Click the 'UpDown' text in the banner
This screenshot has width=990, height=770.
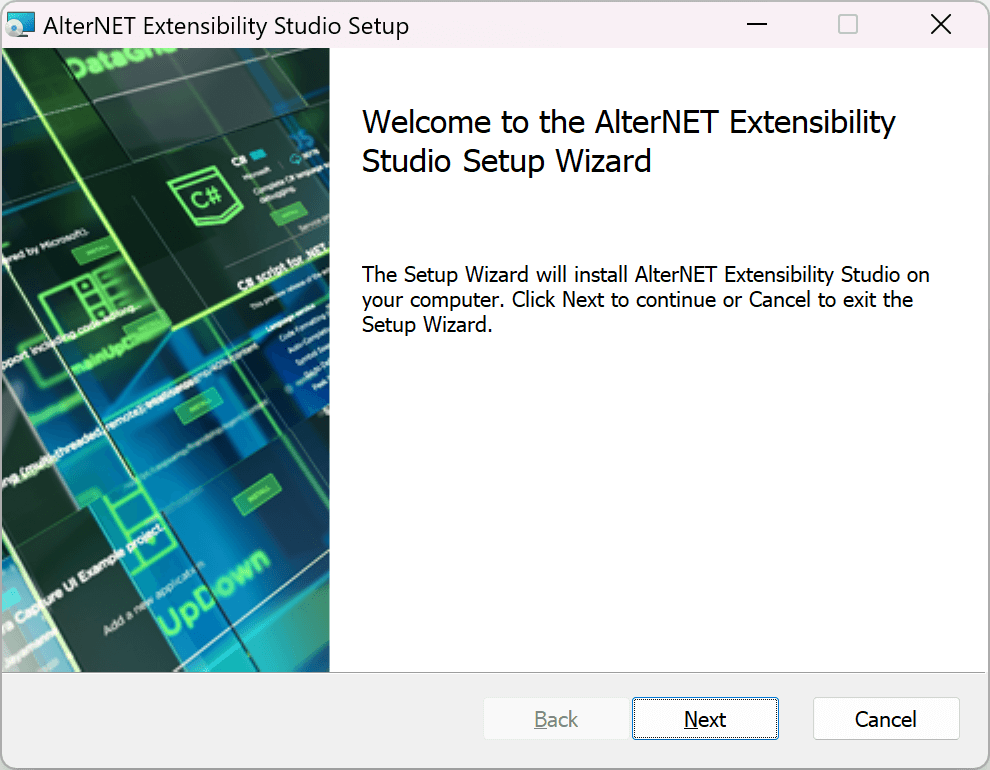click(x=213, y=588)
